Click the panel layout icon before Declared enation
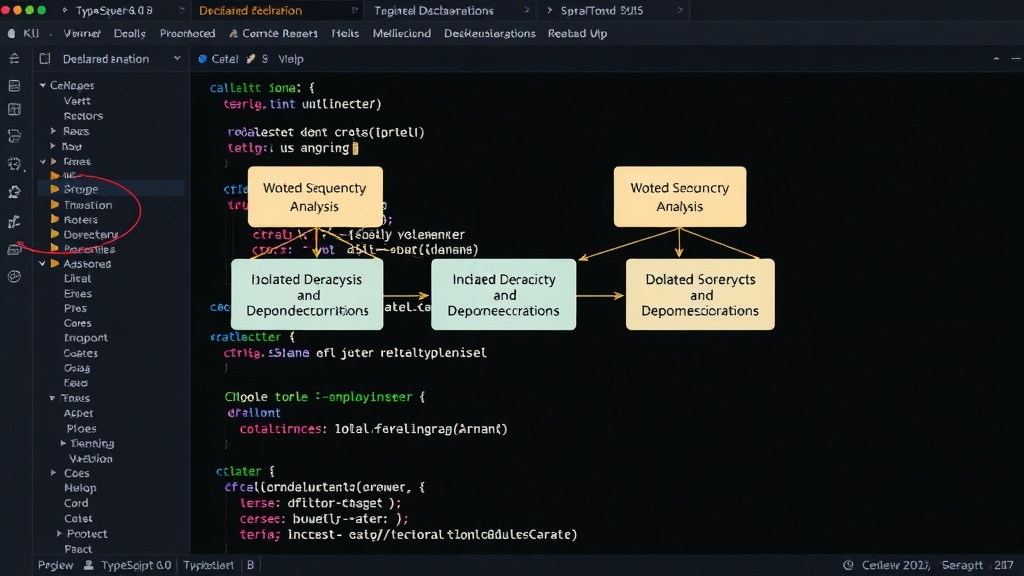The image size is (1024, 576). [x=44, y=59]
